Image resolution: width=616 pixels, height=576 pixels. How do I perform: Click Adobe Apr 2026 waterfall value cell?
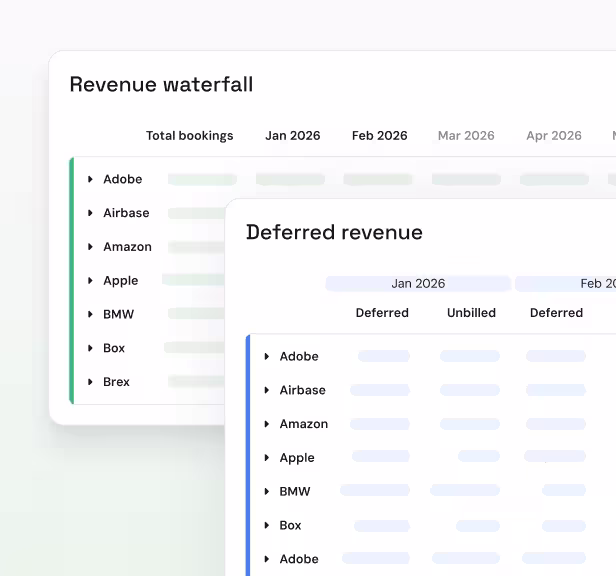[x=554, y=180]
